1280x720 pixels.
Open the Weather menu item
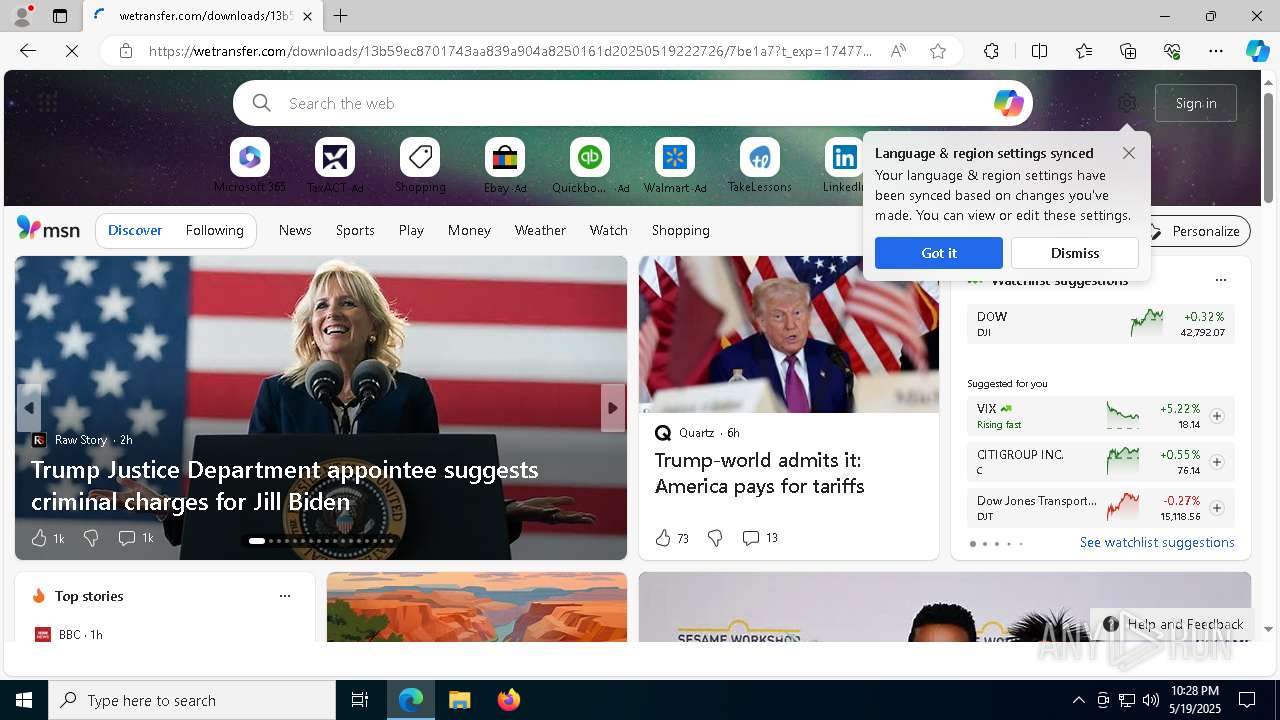tap(540, 230)
